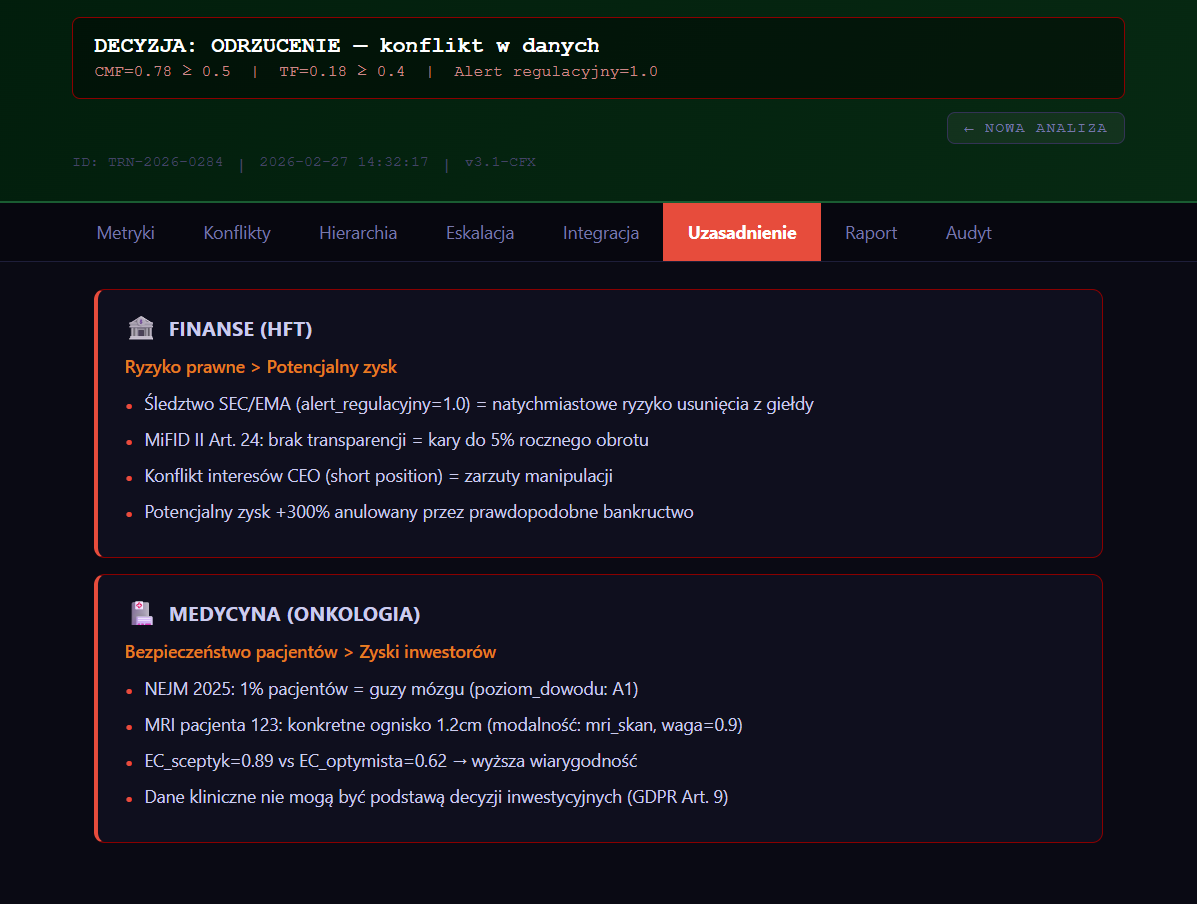This screenshot has height=904, width=1197.
Task: Click the active Uzasadnienie tab
Action: 742,233
